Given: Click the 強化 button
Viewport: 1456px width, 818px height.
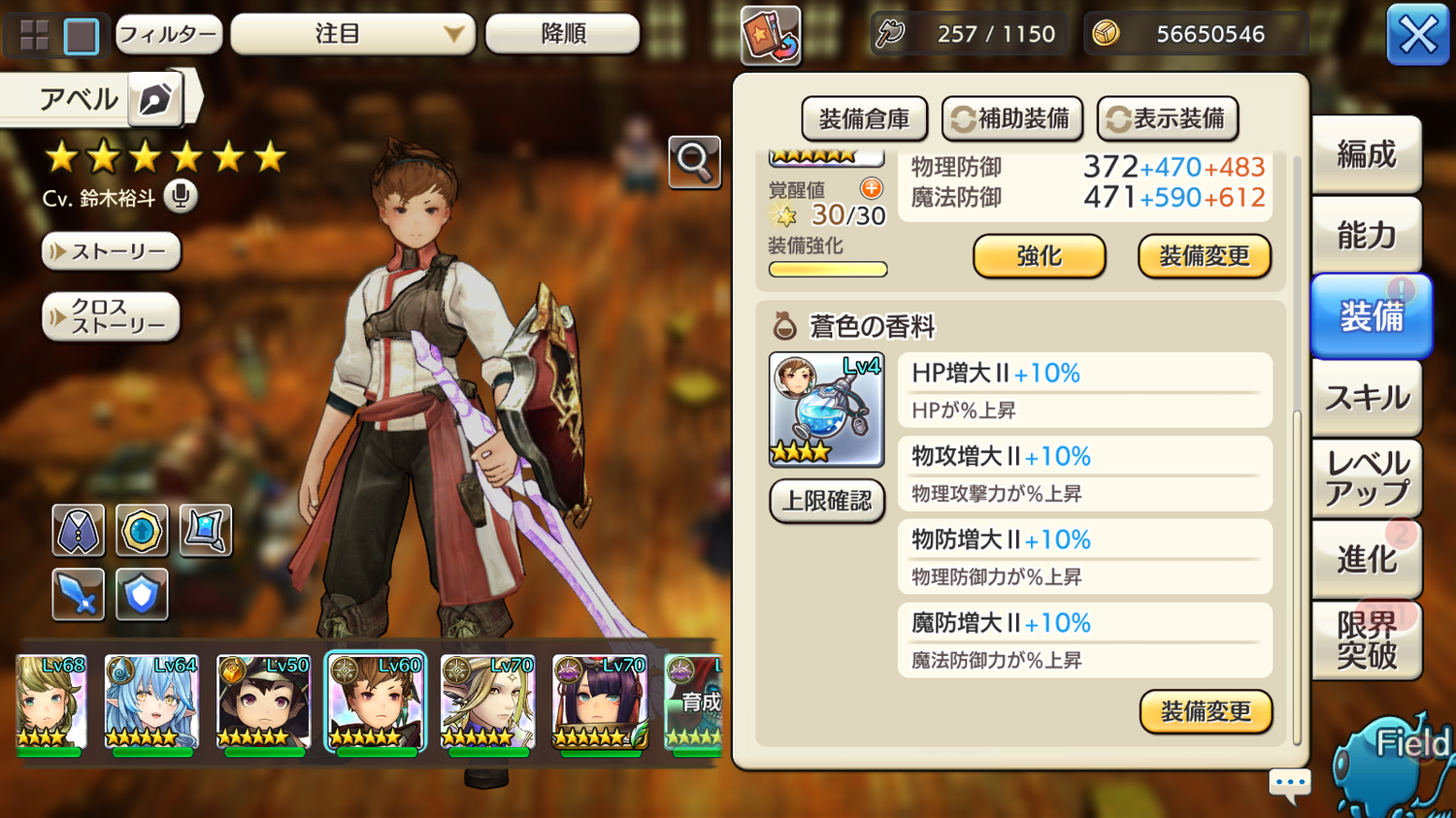Looking at the screenshot, I should (x=1040, y=256).
